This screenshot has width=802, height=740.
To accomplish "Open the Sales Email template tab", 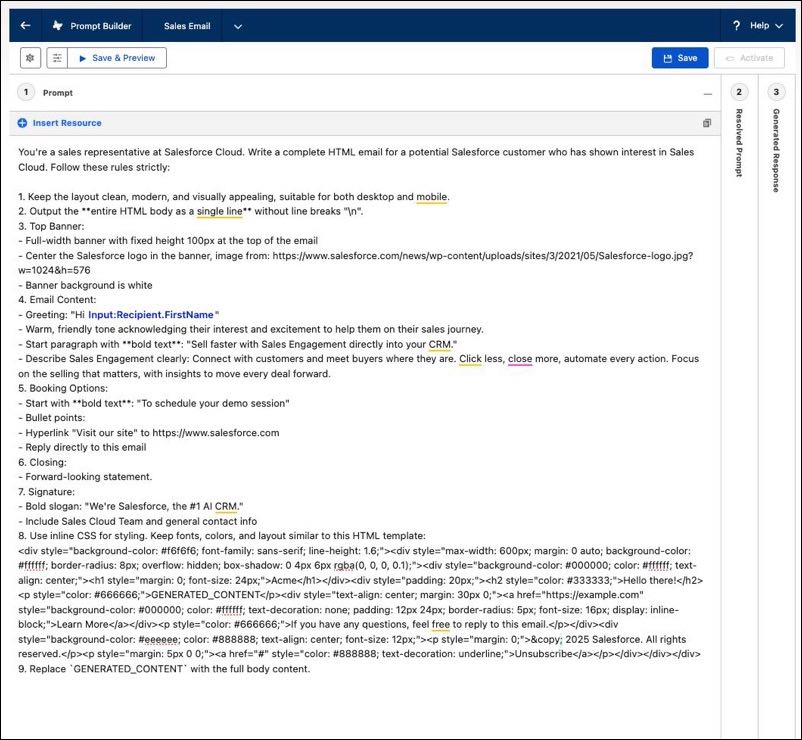I will [x=187, y=26].
